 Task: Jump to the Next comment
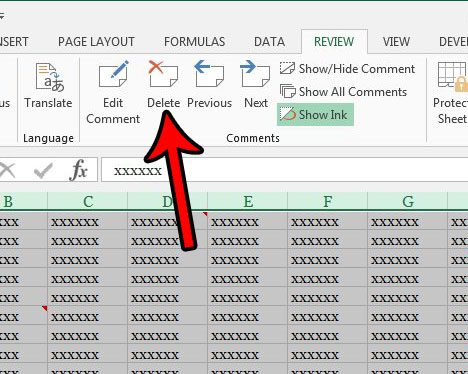255,85
